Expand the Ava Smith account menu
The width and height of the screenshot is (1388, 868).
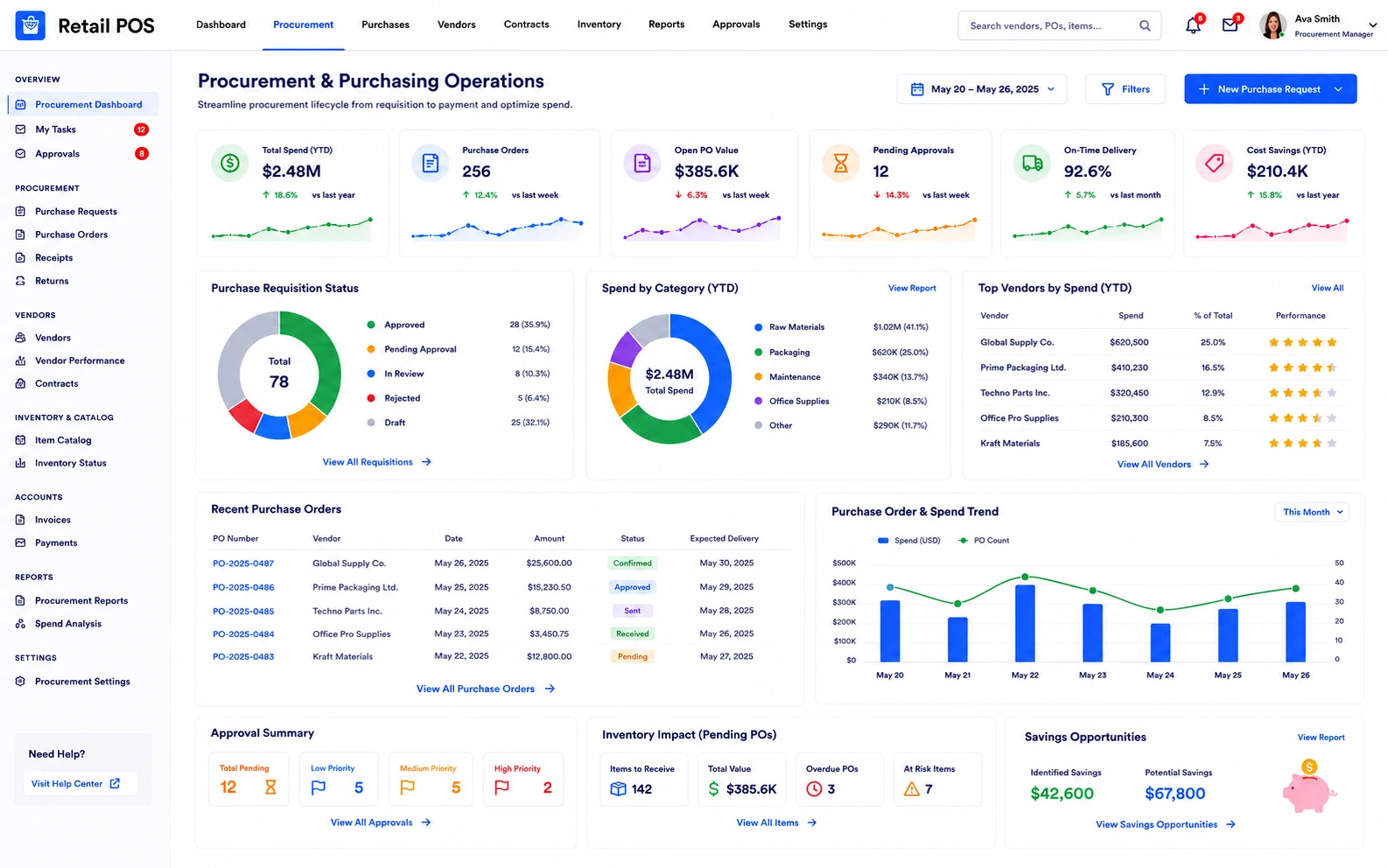point(1372,25)
